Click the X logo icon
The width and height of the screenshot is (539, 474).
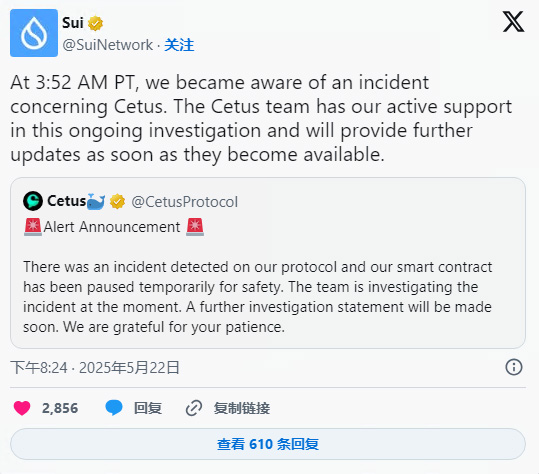[513, 21]
